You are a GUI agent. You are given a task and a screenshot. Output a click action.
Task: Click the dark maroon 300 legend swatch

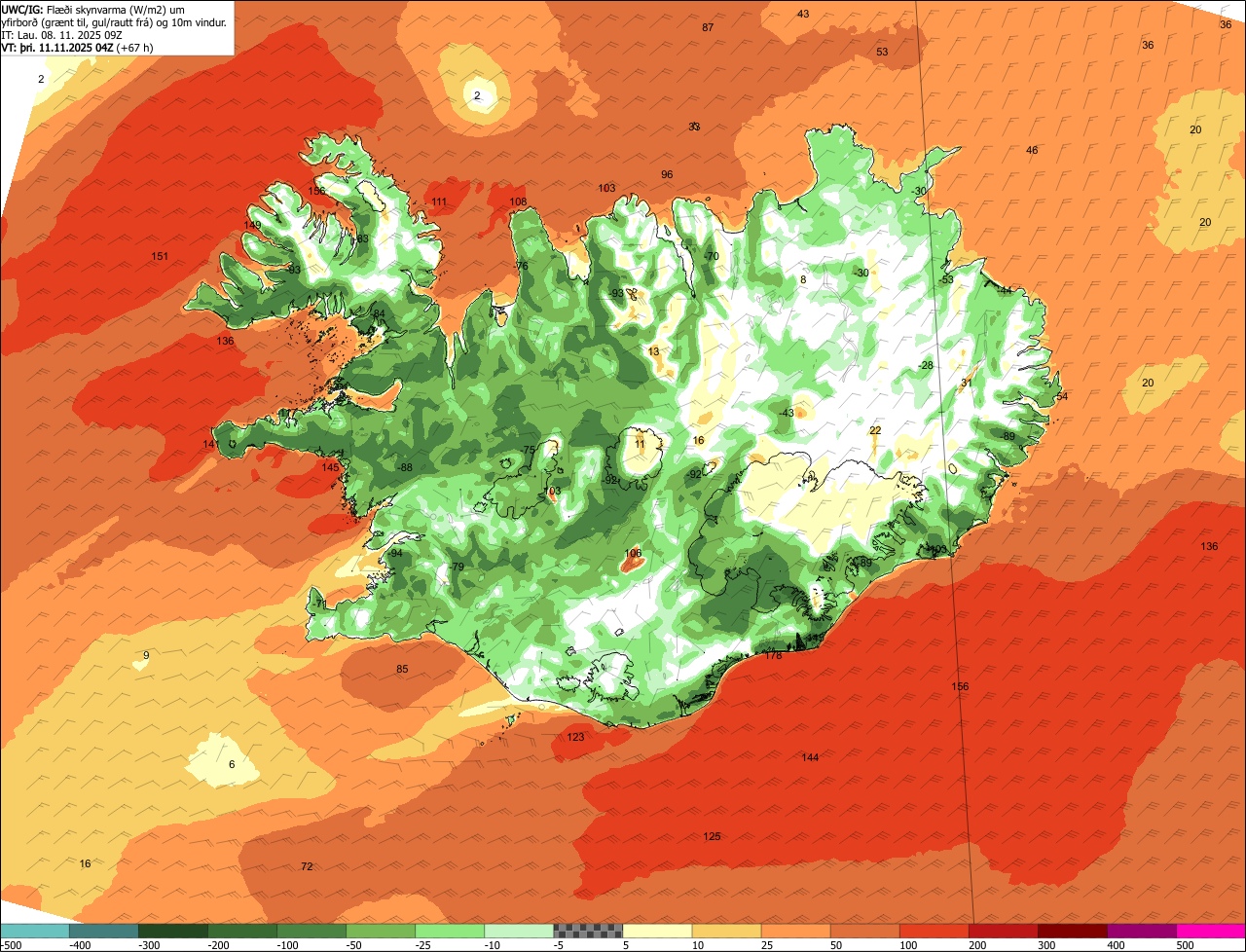tap(1072, 931)
